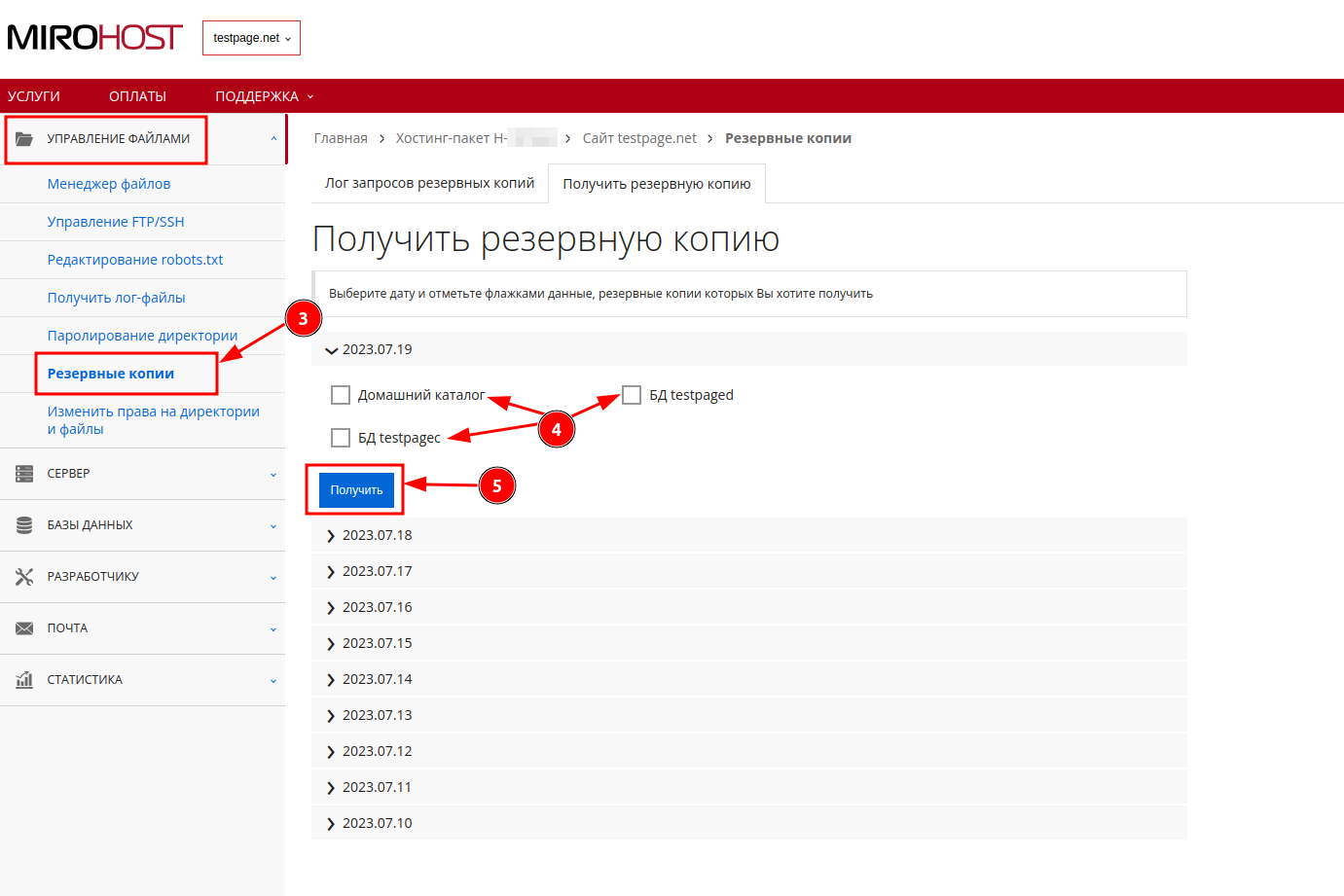
Task: Open Сайт testpage.net breadcrumb link
Action: click(639, 138)
